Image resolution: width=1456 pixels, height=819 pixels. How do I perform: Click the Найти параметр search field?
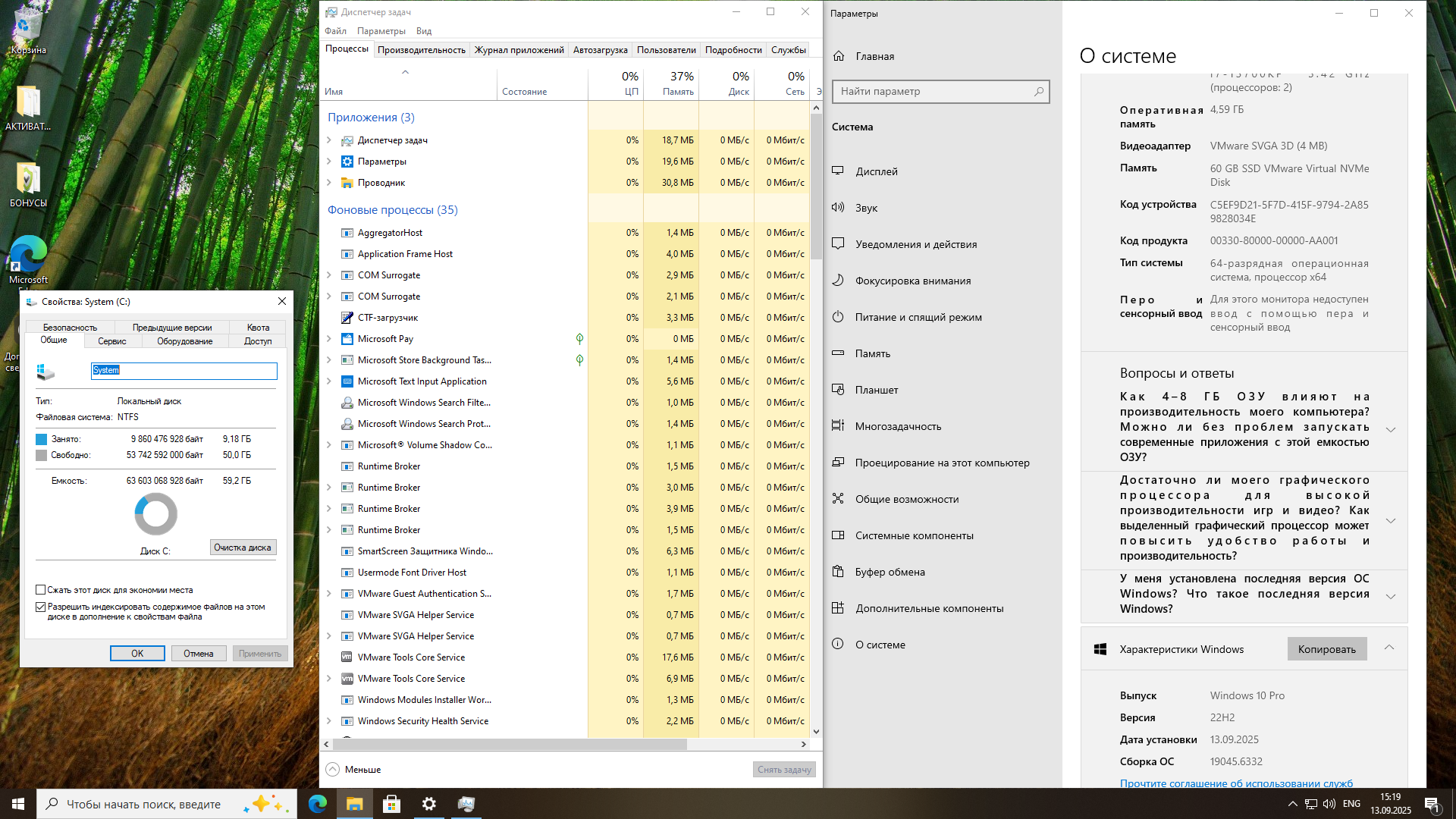pos(940,91)
